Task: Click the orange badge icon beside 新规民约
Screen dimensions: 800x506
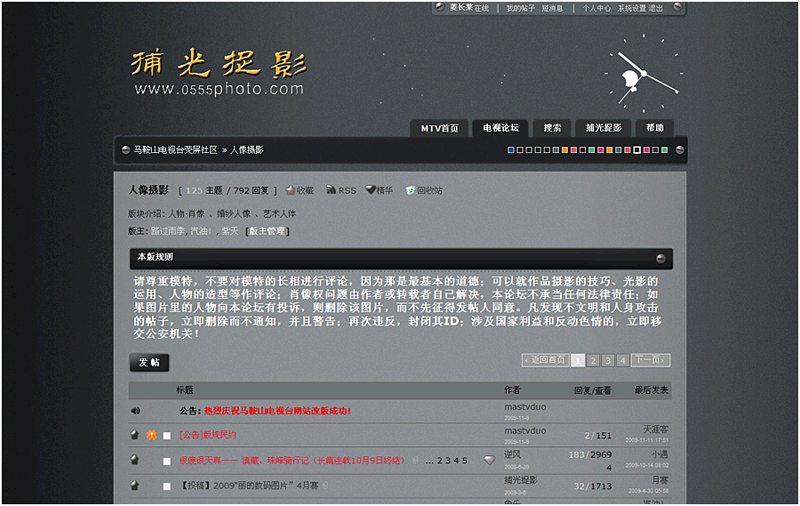Action: pyautogui.click(x=151, y=435)
